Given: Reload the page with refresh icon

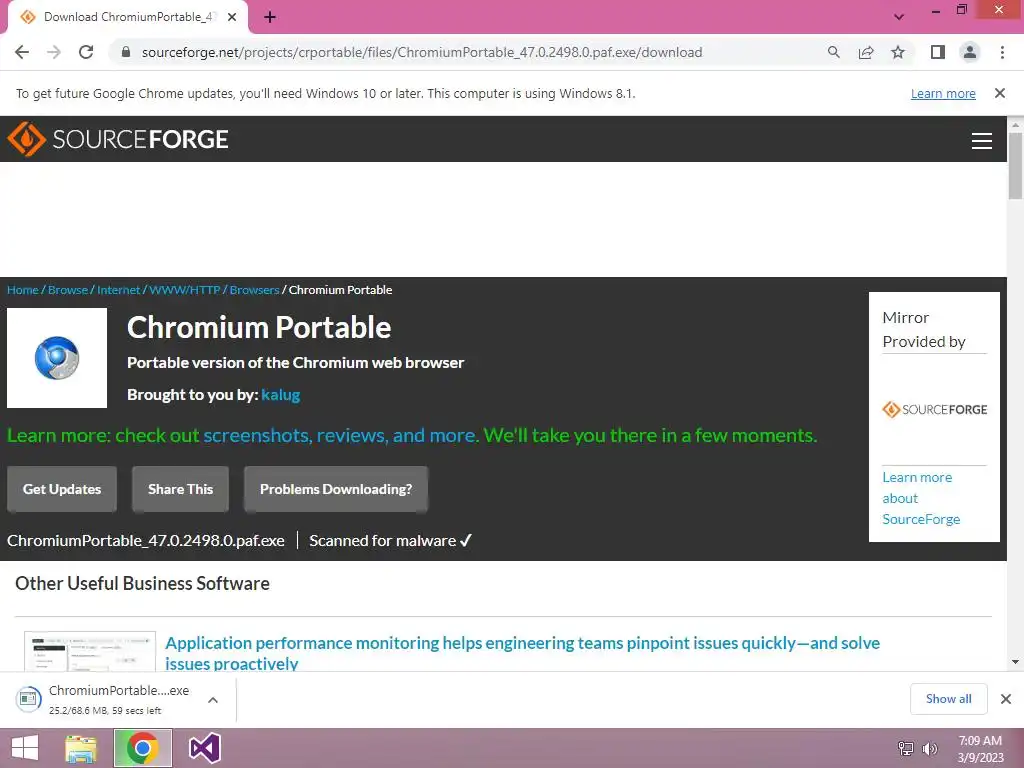Looking at the screenshot, I should pyautogui.click(x=86, y=52).
